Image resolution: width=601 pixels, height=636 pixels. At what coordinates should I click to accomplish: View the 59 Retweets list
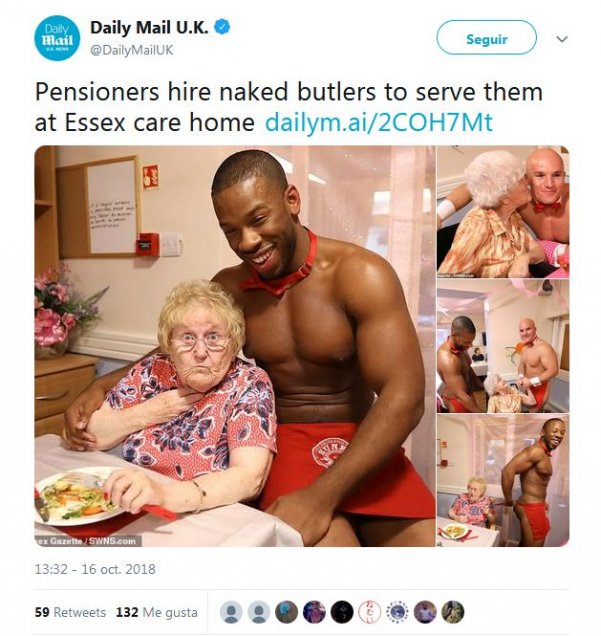coord(70,612)
